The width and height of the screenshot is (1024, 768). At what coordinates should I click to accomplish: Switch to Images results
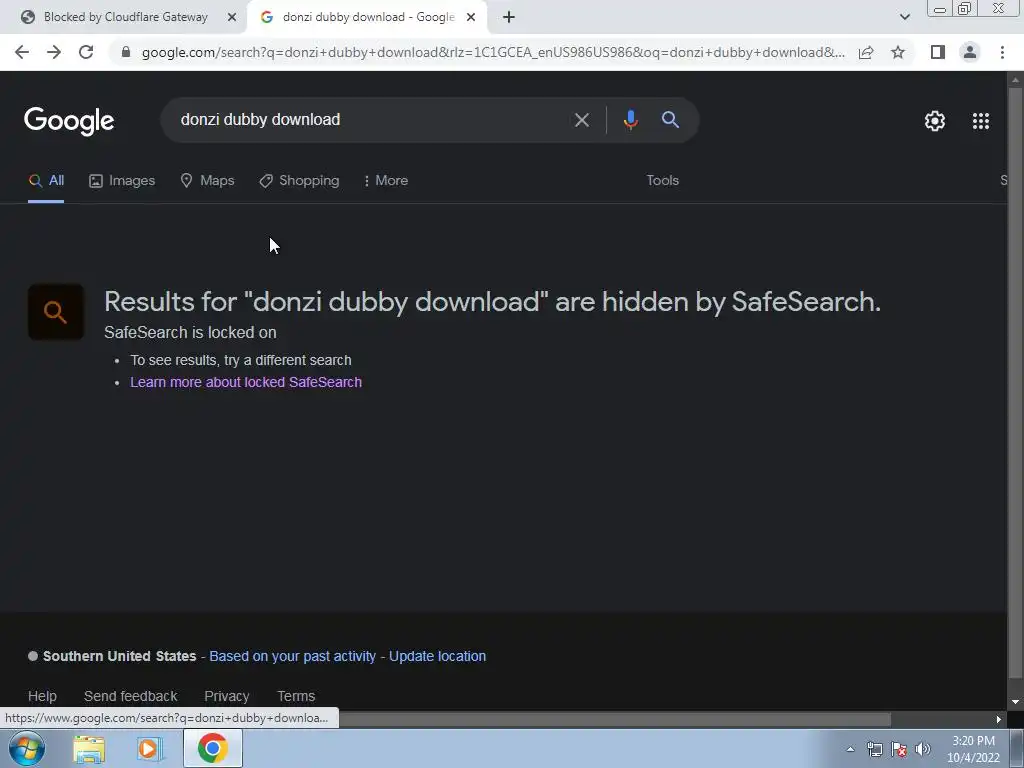[x=122, y=181]
